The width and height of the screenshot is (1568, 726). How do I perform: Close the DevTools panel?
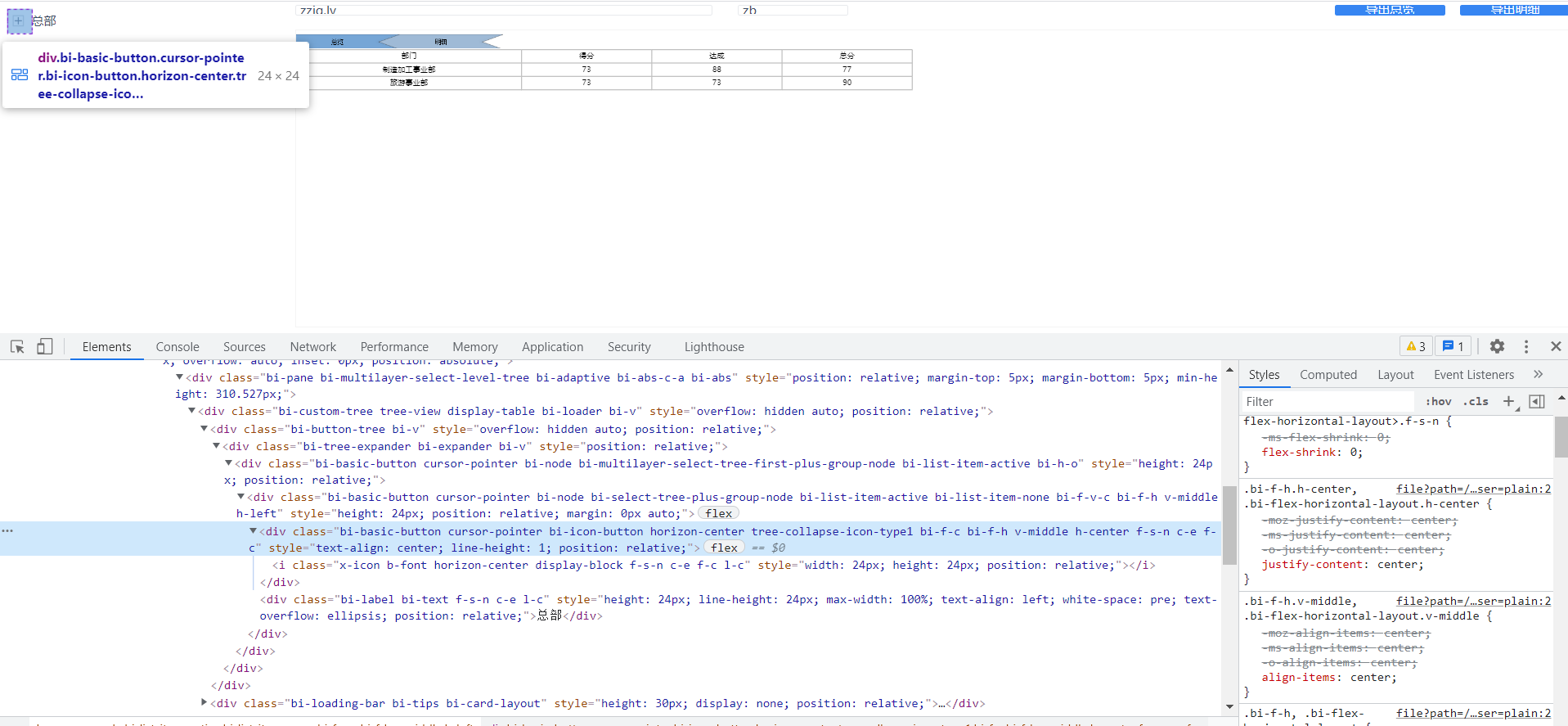coord(1556,346)
